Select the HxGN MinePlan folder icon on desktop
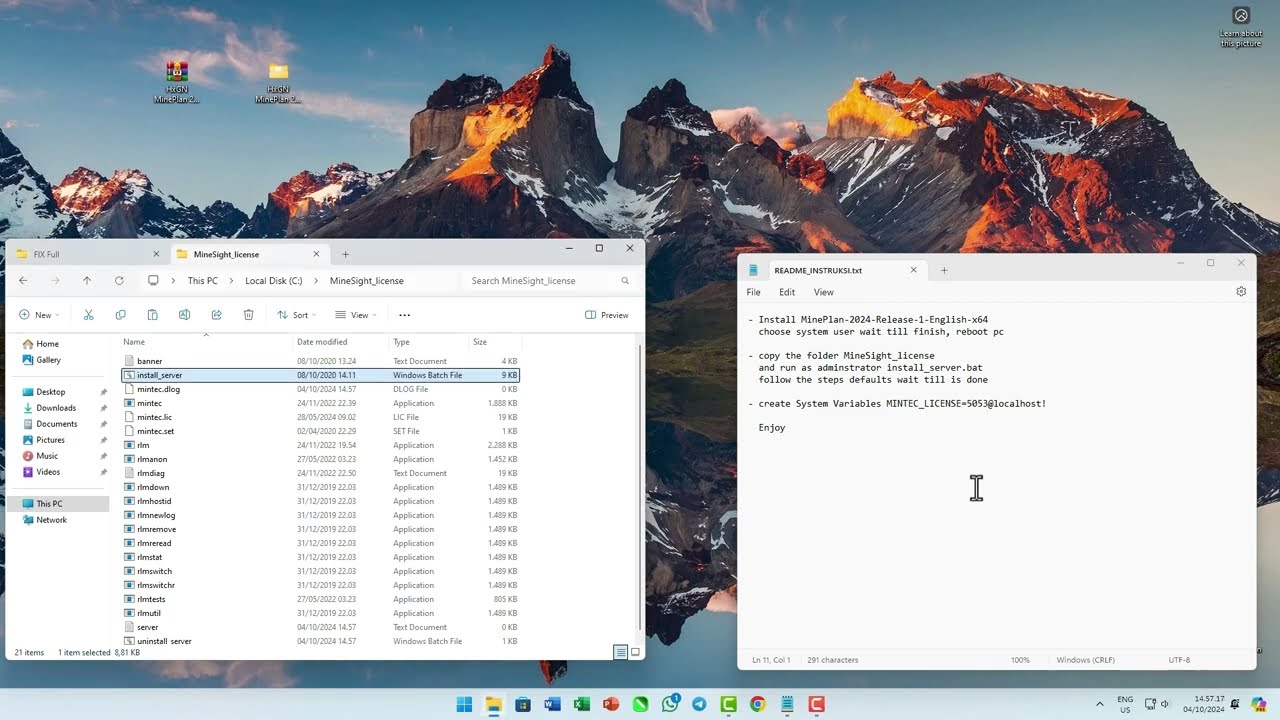The width and height of the screenshot is (1280, 720). tap(278, 81)
